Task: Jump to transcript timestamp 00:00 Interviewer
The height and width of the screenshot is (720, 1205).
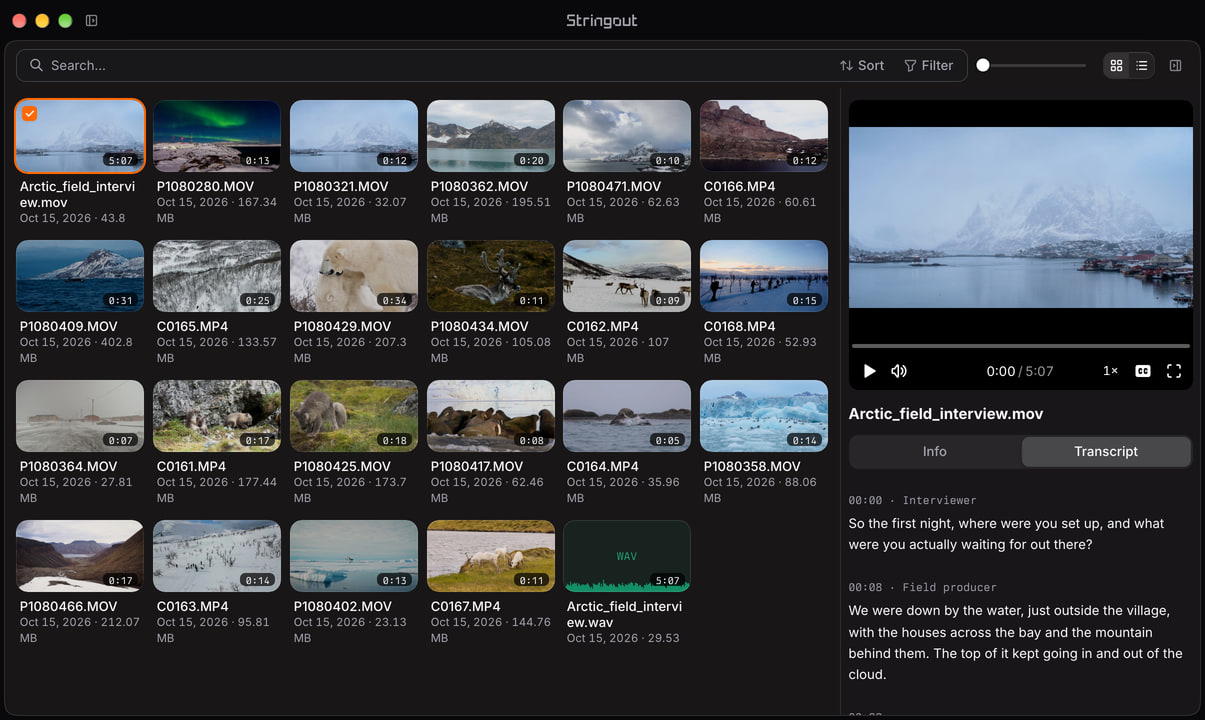Action: 912,500
